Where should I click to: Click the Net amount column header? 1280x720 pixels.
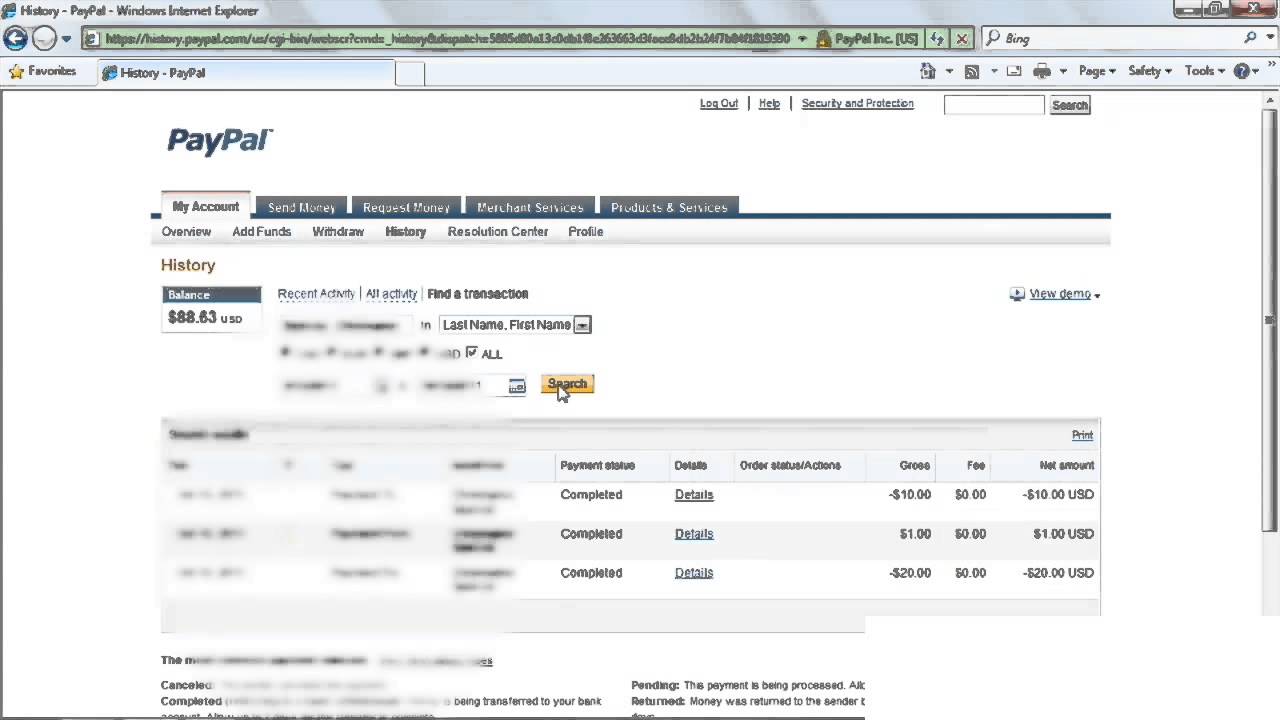(1065, 465)
